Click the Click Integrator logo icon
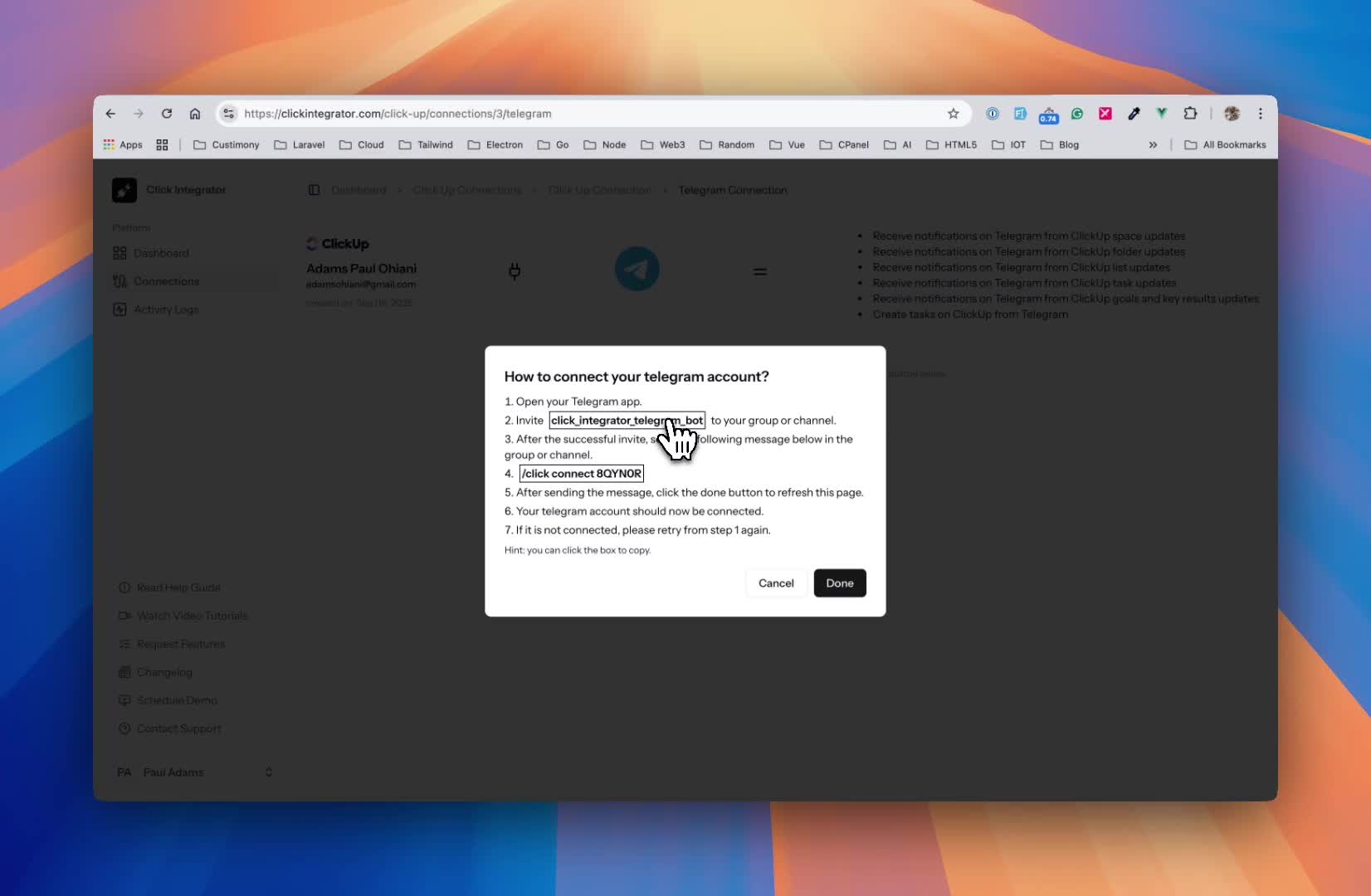The image size is (1371, 896). click(124, 190)
